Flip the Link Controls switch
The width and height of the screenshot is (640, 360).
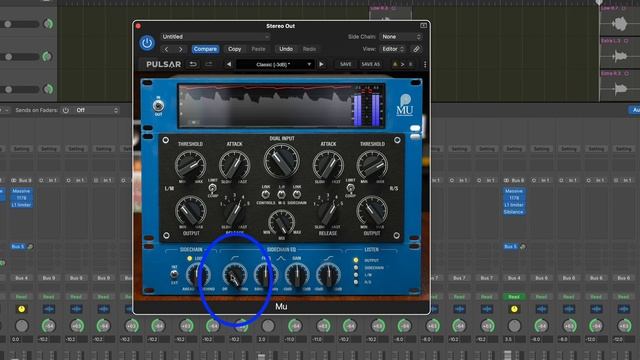click(266, 194)
